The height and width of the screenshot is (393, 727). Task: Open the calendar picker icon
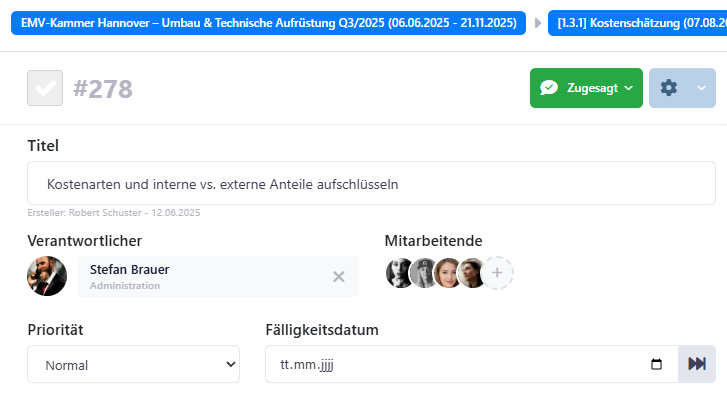point(656,364)
